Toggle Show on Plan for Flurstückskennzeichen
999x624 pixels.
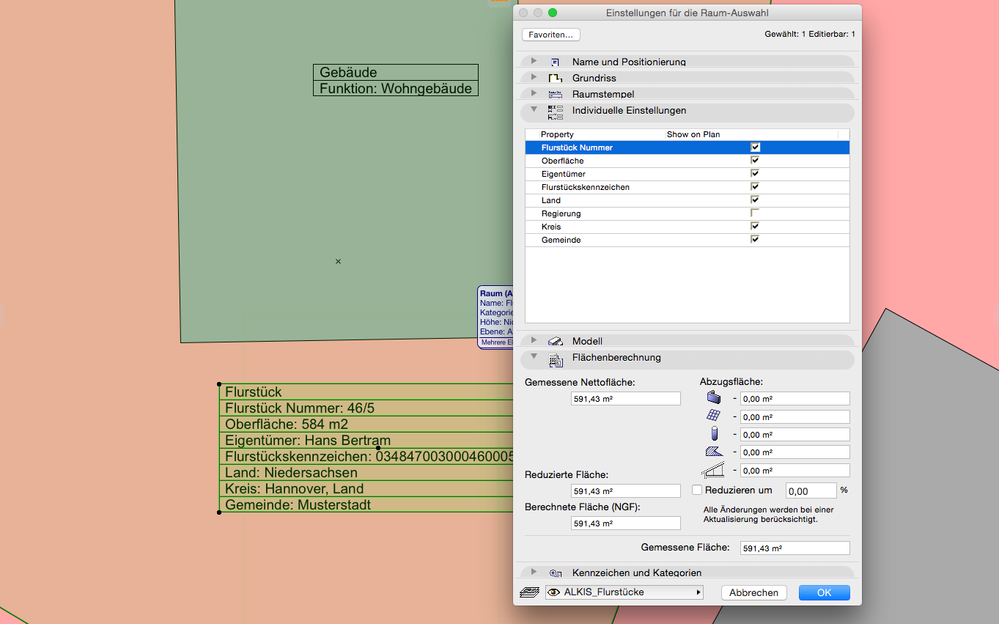point(755,187)
